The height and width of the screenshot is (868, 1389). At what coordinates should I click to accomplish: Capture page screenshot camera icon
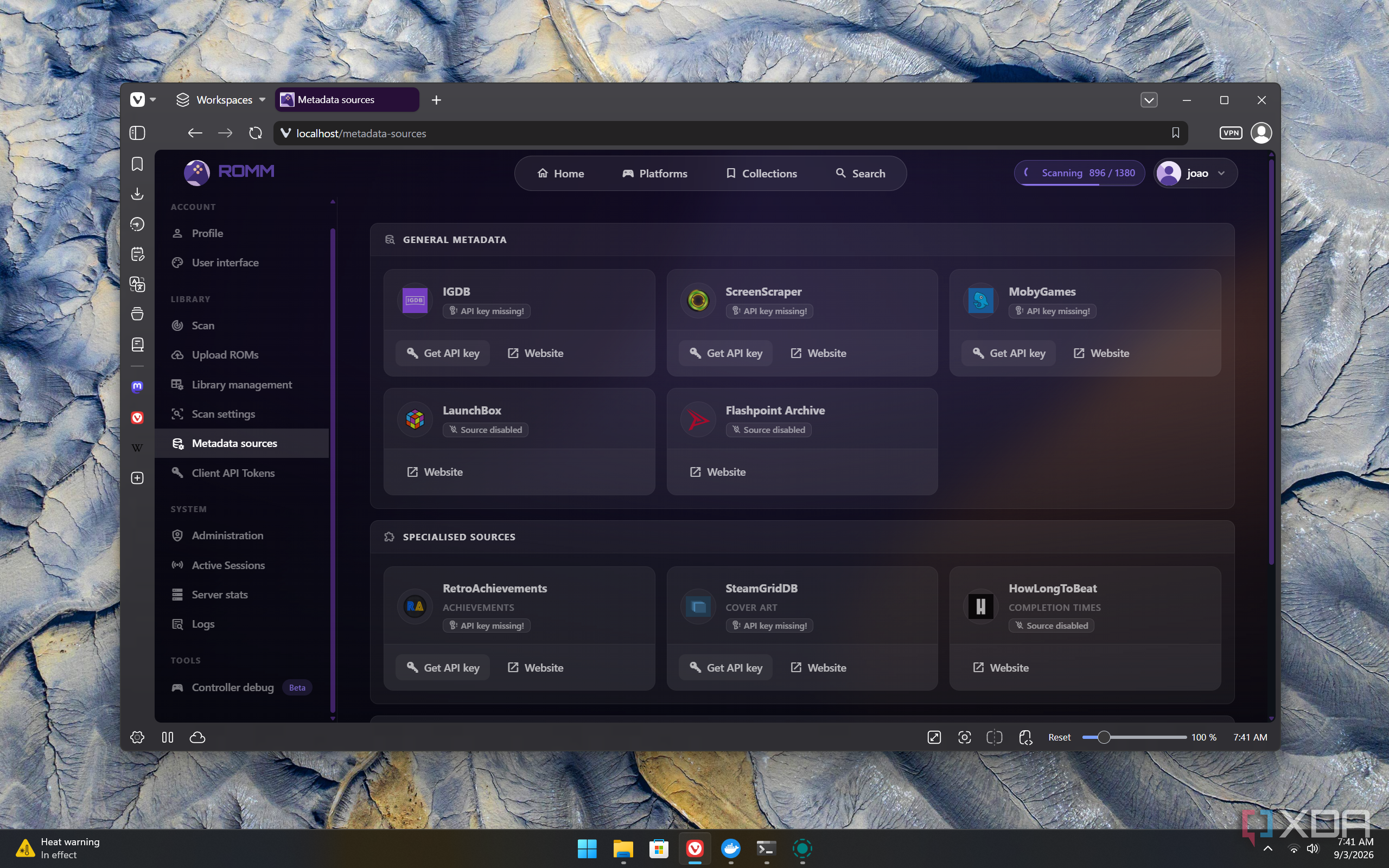(x=964, y=737)
